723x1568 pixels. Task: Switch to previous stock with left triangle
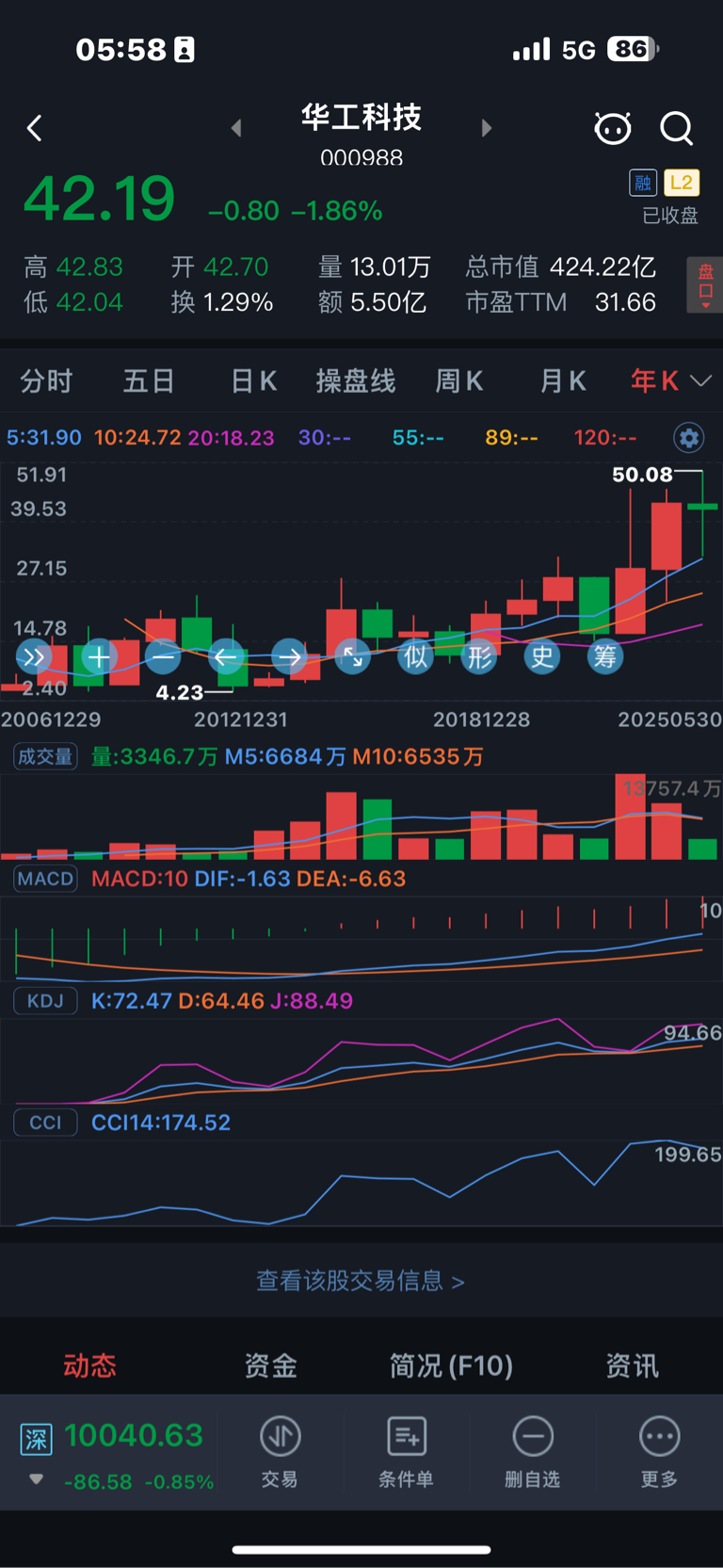pyautogui.click(x=236, y=128)
